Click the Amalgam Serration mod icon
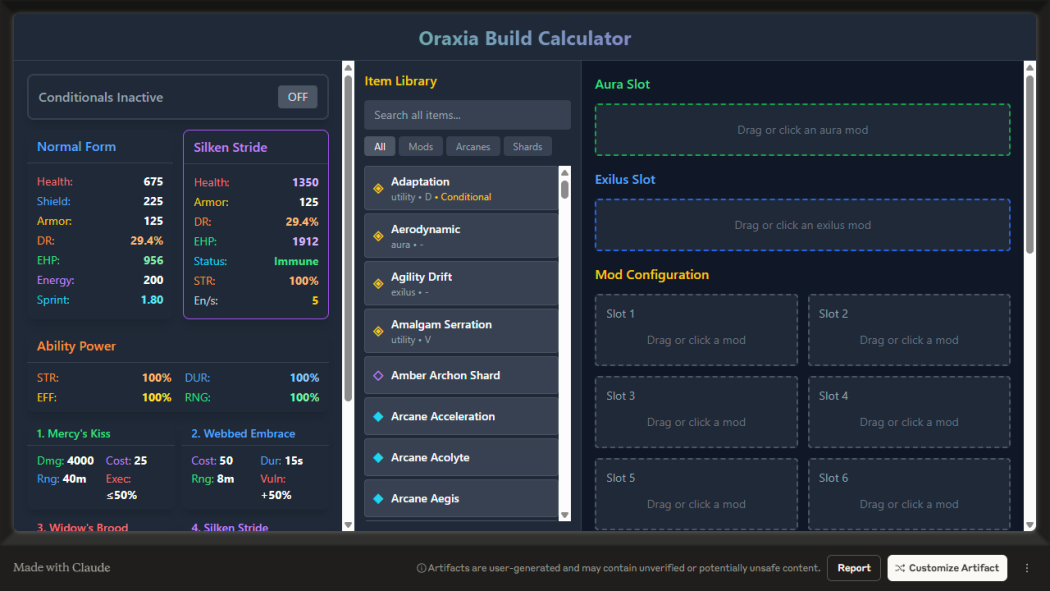 (x=378, y=331)
